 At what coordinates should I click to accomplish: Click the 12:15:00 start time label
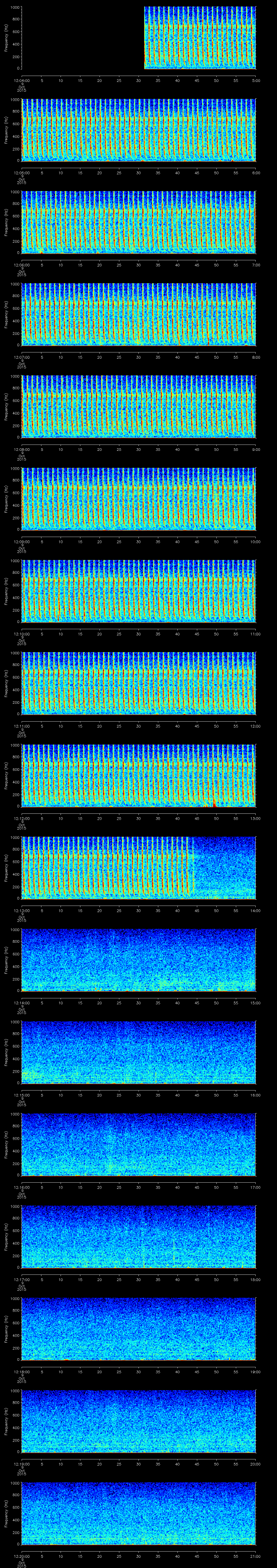click(x=21, y=1095)
